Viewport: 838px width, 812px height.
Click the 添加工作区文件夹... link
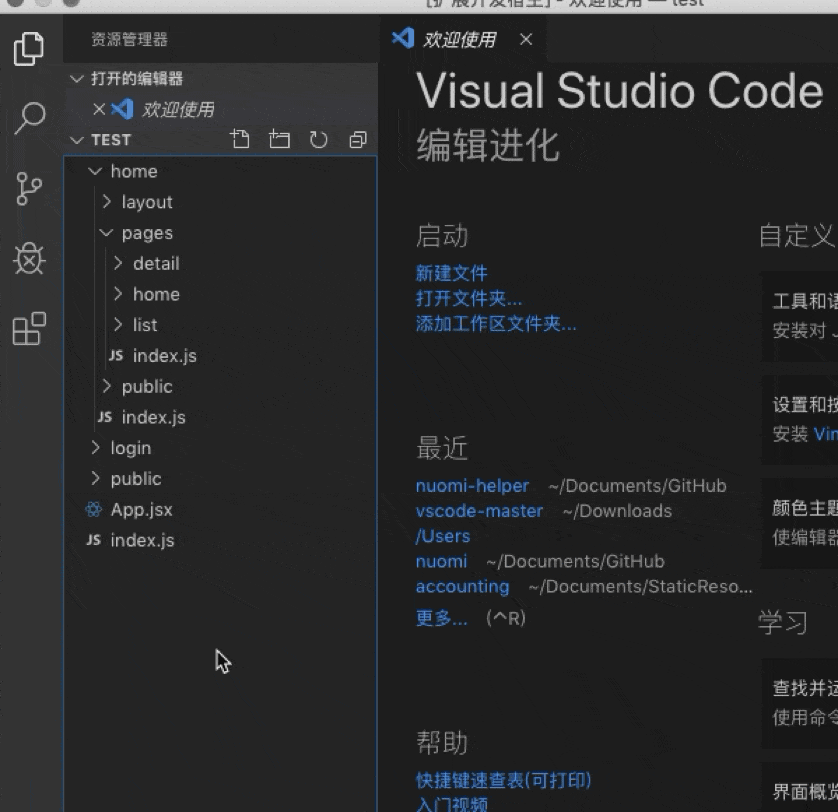(496, 323)
